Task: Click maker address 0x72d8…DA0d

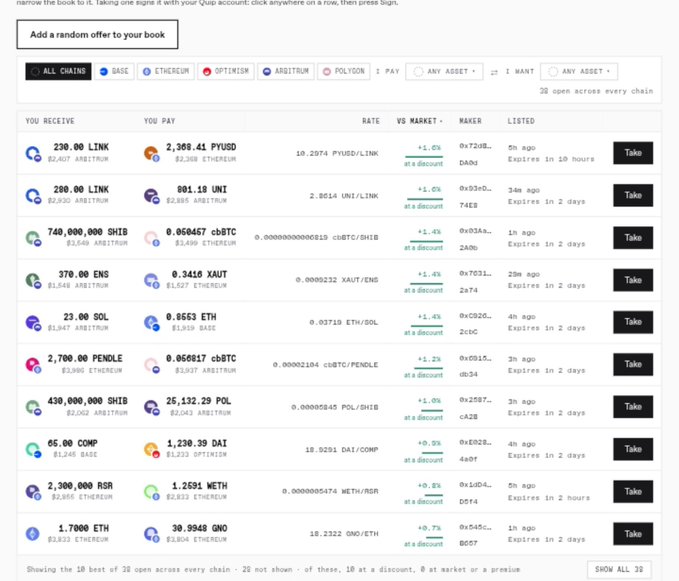Action: pyautogui.click(x=475, y=154)
